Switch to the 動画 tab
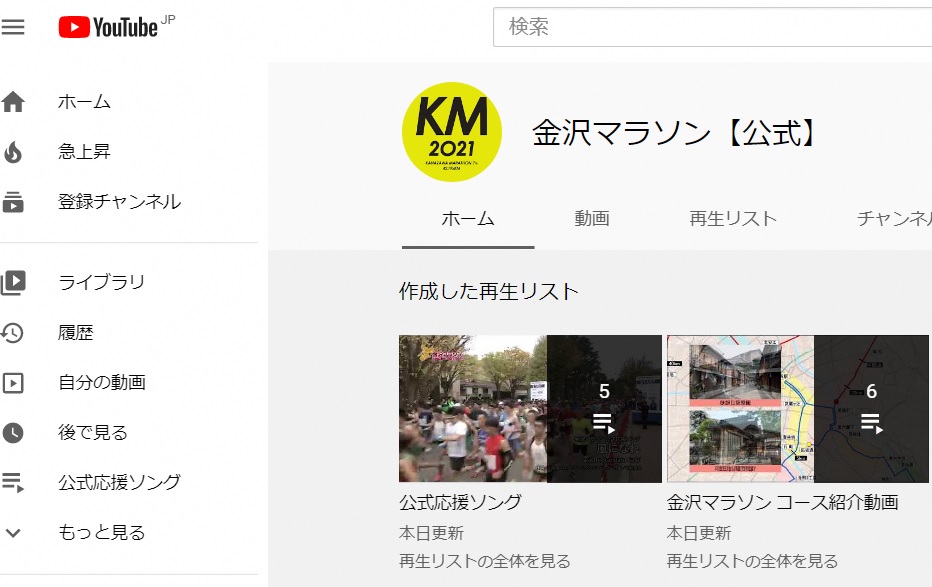The image size is (932, 587). pyautogui.click(x=592, y=219)
